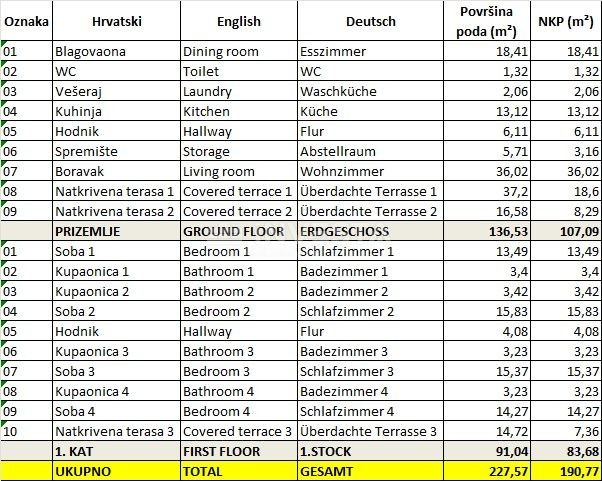602x481 pixels.
Task: Select the "Living room" cell
Action: [220, 171]
